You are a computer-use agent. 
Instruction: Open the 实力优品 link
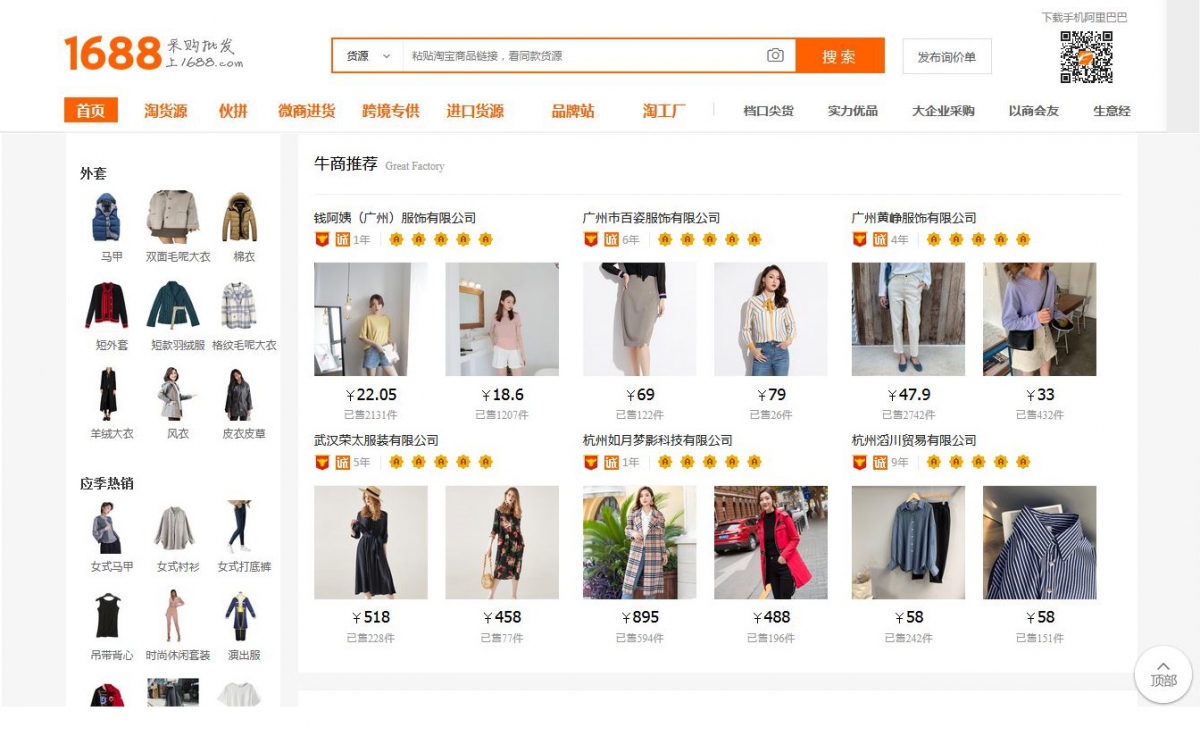pos(853,111)
